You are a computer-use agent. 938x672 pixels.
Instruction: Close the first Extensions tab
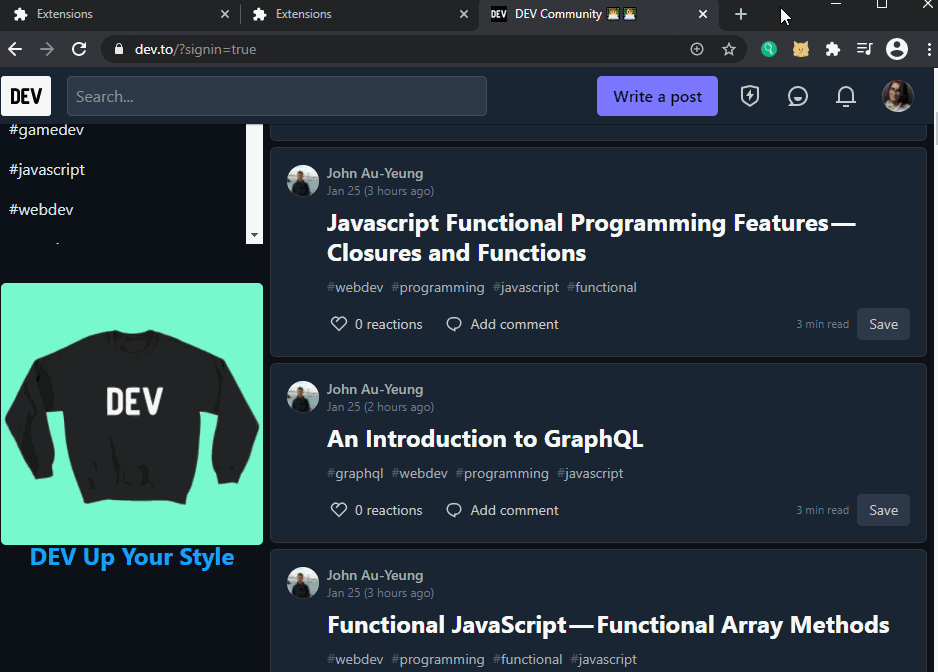pos(225,14)
